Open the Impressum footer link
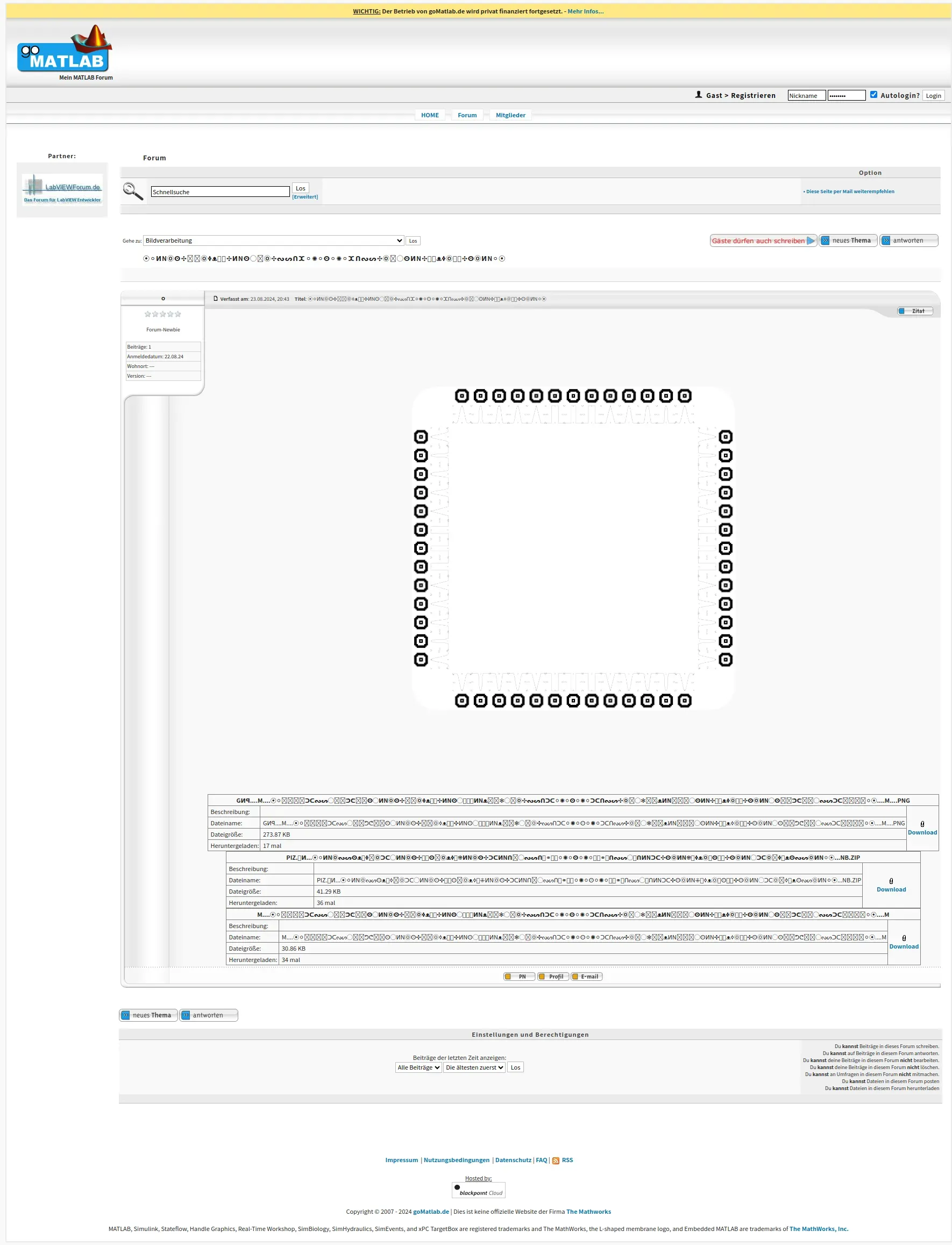The width and height of the screenshot is (952, 1245). coord(402,1160)
